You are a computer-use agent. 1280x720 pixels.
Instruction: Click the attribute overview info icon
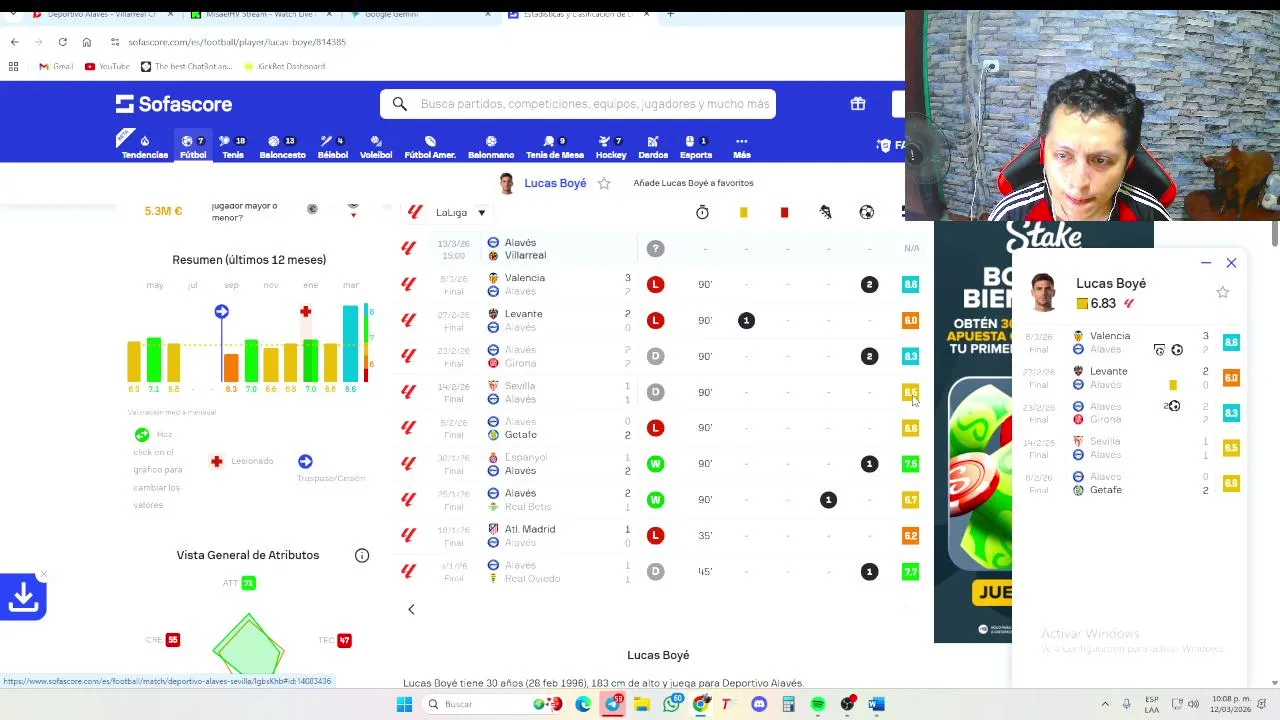tap(362, 555)
